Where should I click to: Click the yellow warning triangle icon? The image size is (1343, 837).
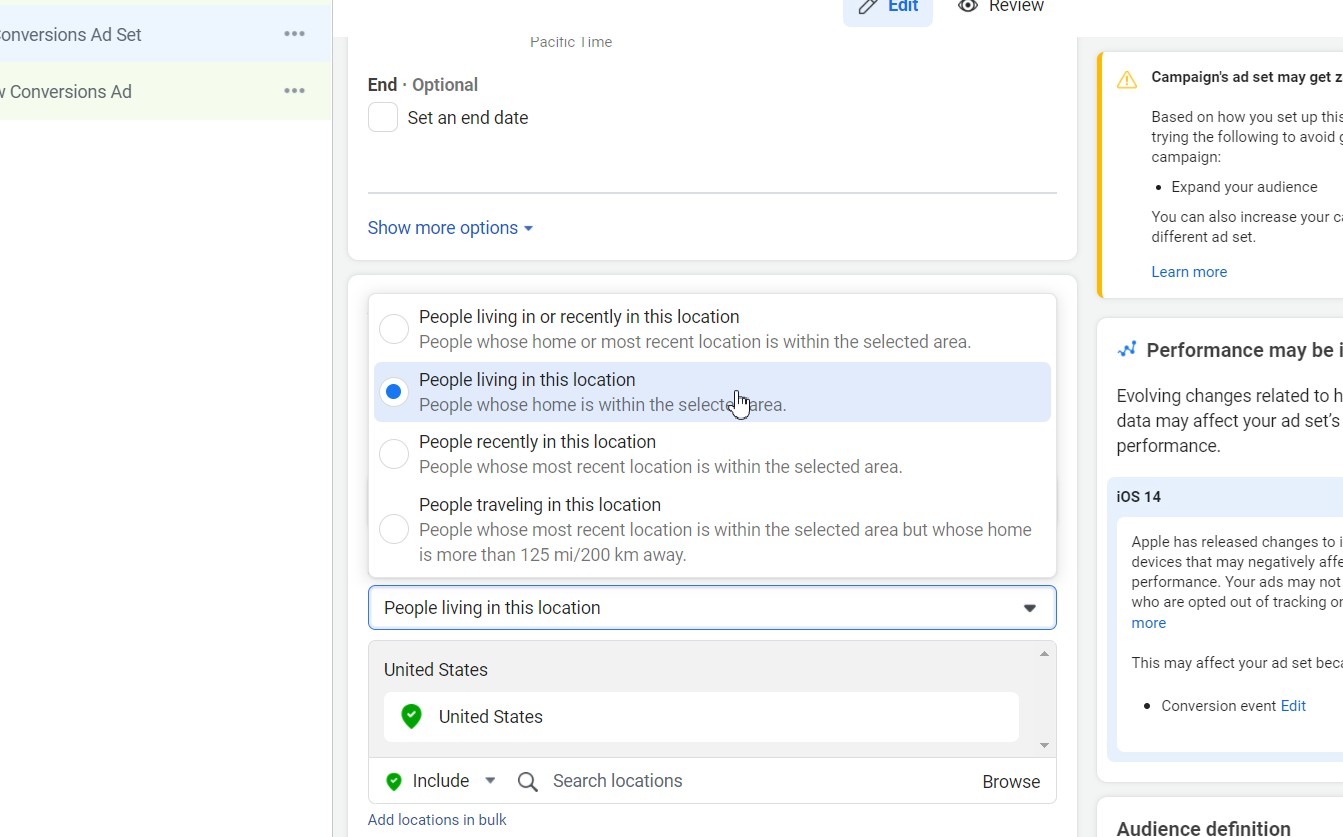1127,80
